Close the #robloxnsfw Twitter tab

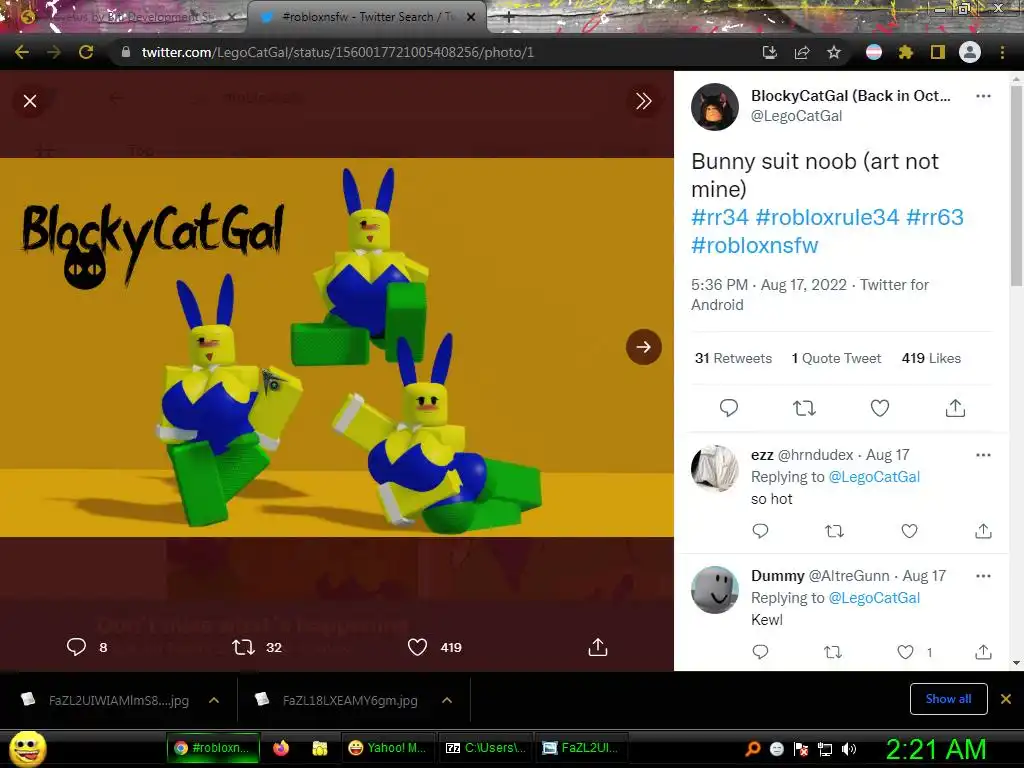pos(471,18)
